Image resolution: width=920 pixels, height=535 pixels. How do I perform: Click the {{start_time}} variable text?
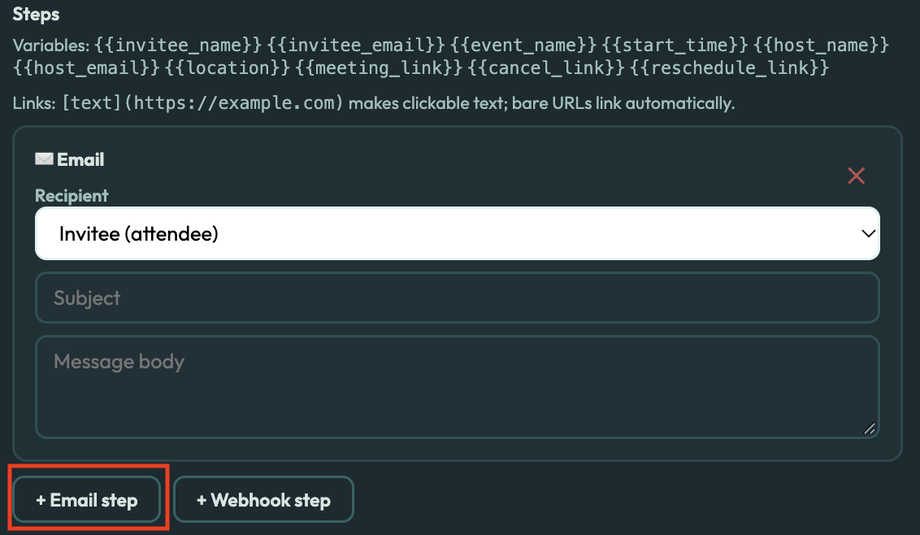click(x=675, y=45)
